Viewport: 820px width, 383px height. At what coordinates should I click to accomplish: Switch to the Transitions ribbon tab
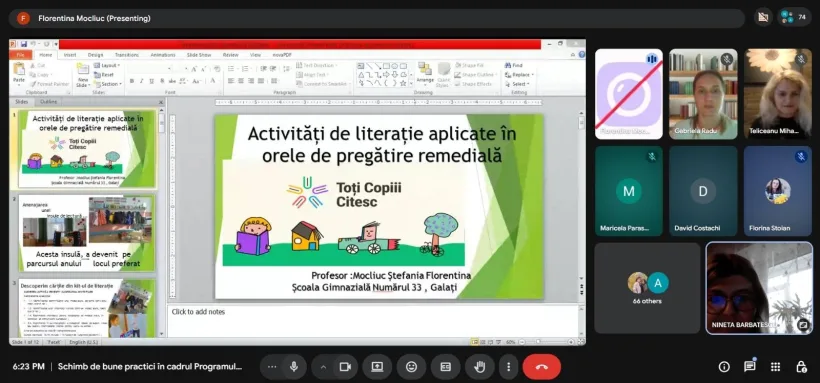pyautogui.click(x=127, y=54)
